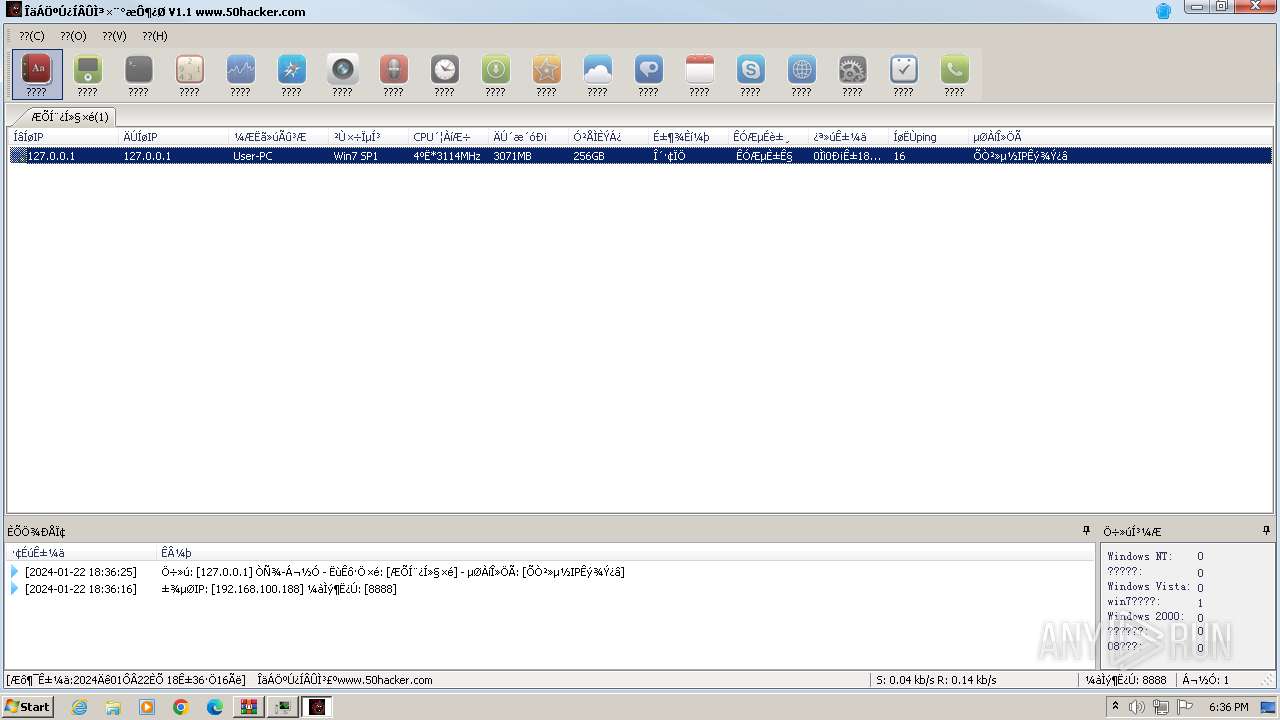Click the red microphone toolbar icon

[394, 74]
